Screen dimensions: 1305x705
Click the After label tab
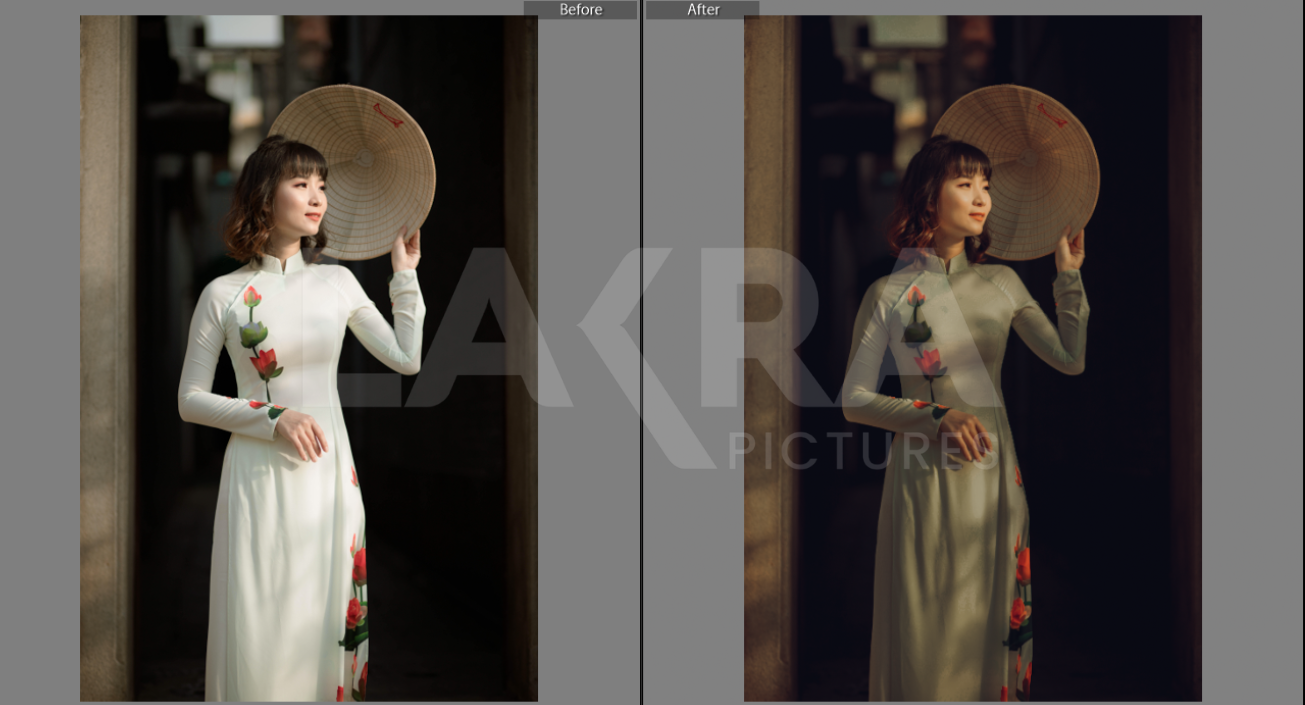[x=702, y=10]
